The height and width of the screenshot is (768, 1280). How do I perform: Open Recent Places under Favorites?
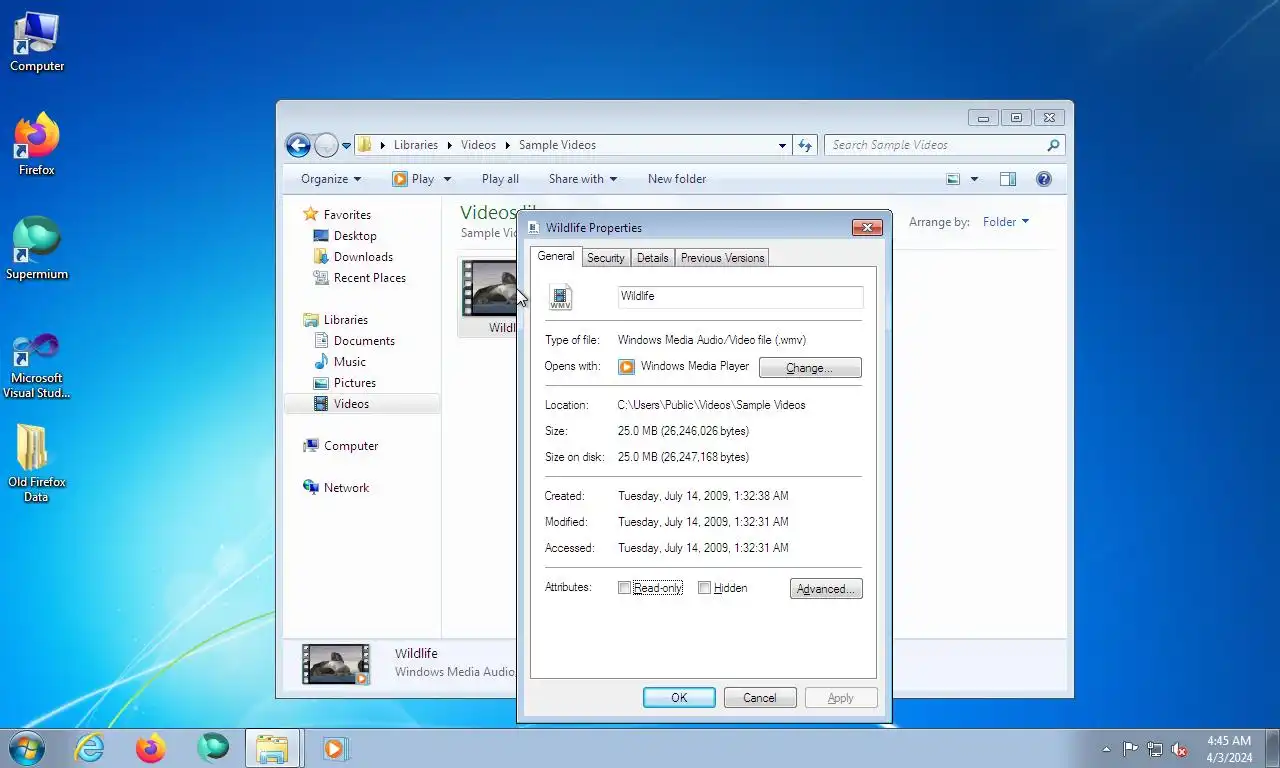point(359,278)
